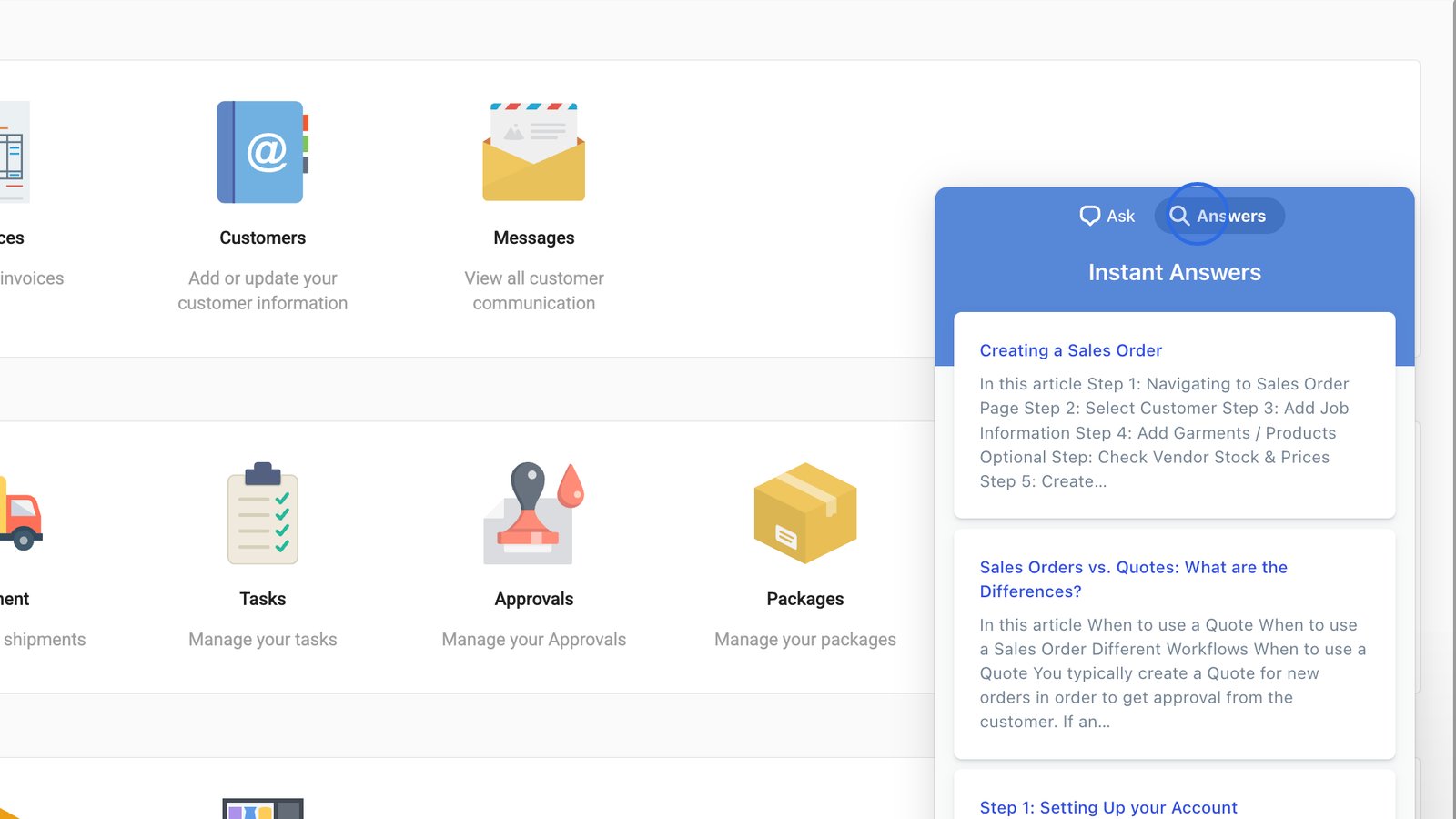
Task: Click the Tasks title label
Action: pos(262,599)
